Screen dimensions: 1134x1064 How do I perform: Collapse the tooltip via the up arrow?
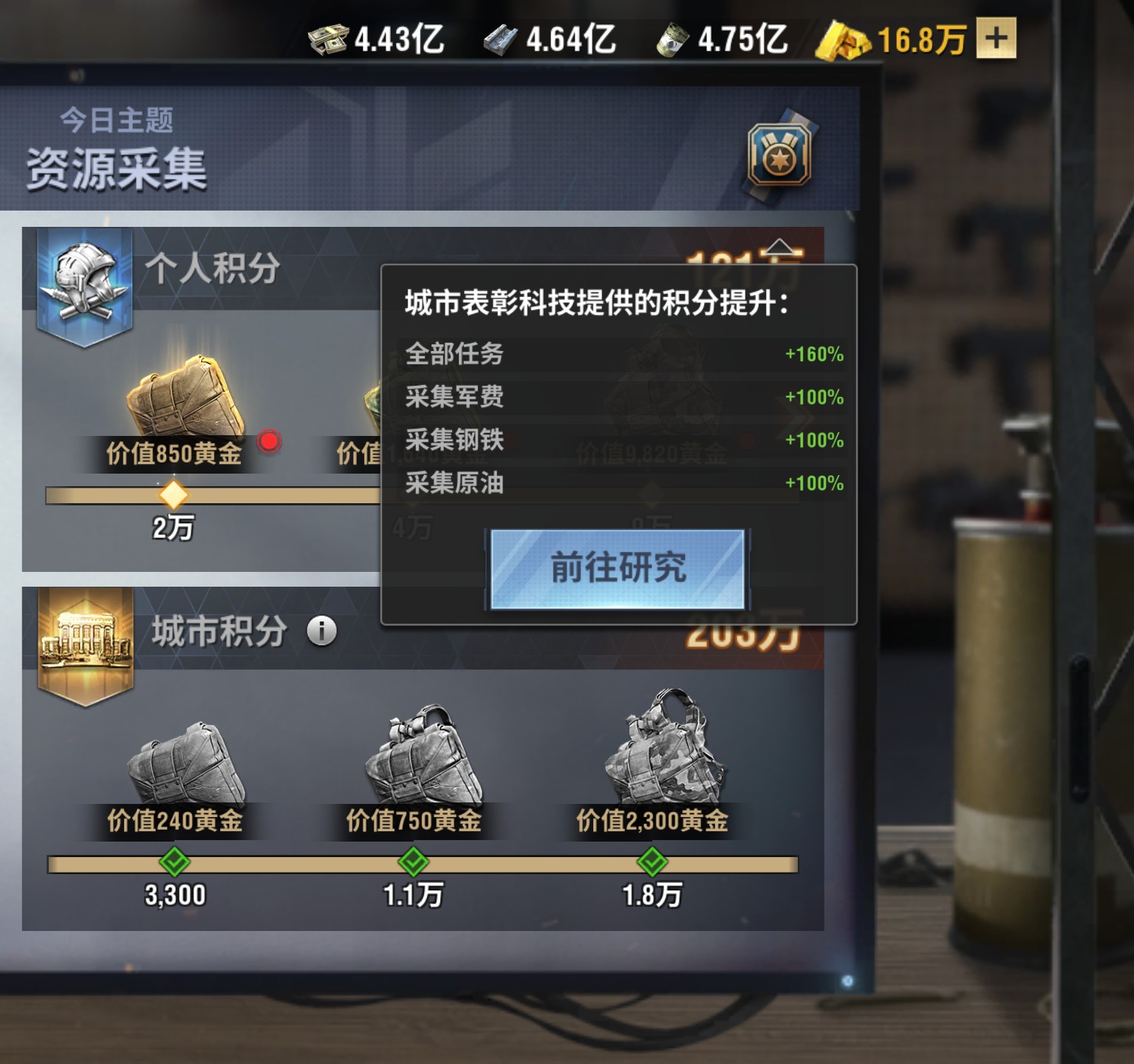click(x=779, y=248)
